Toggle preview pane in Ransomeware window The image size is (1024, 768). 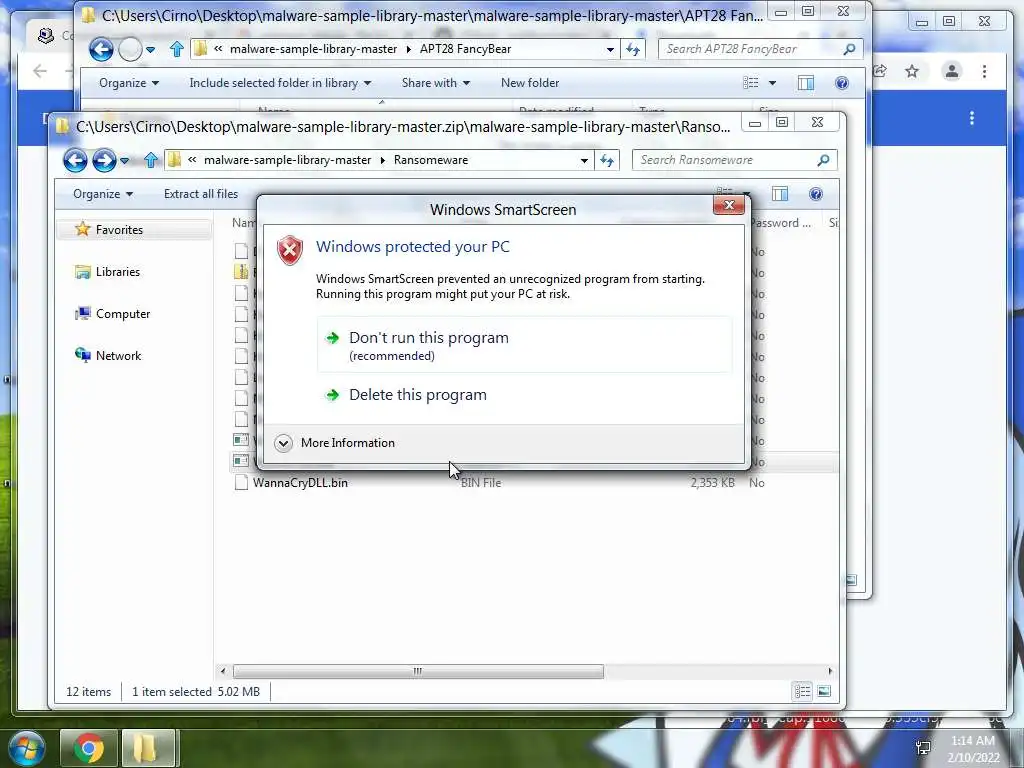tap(780, 194)
